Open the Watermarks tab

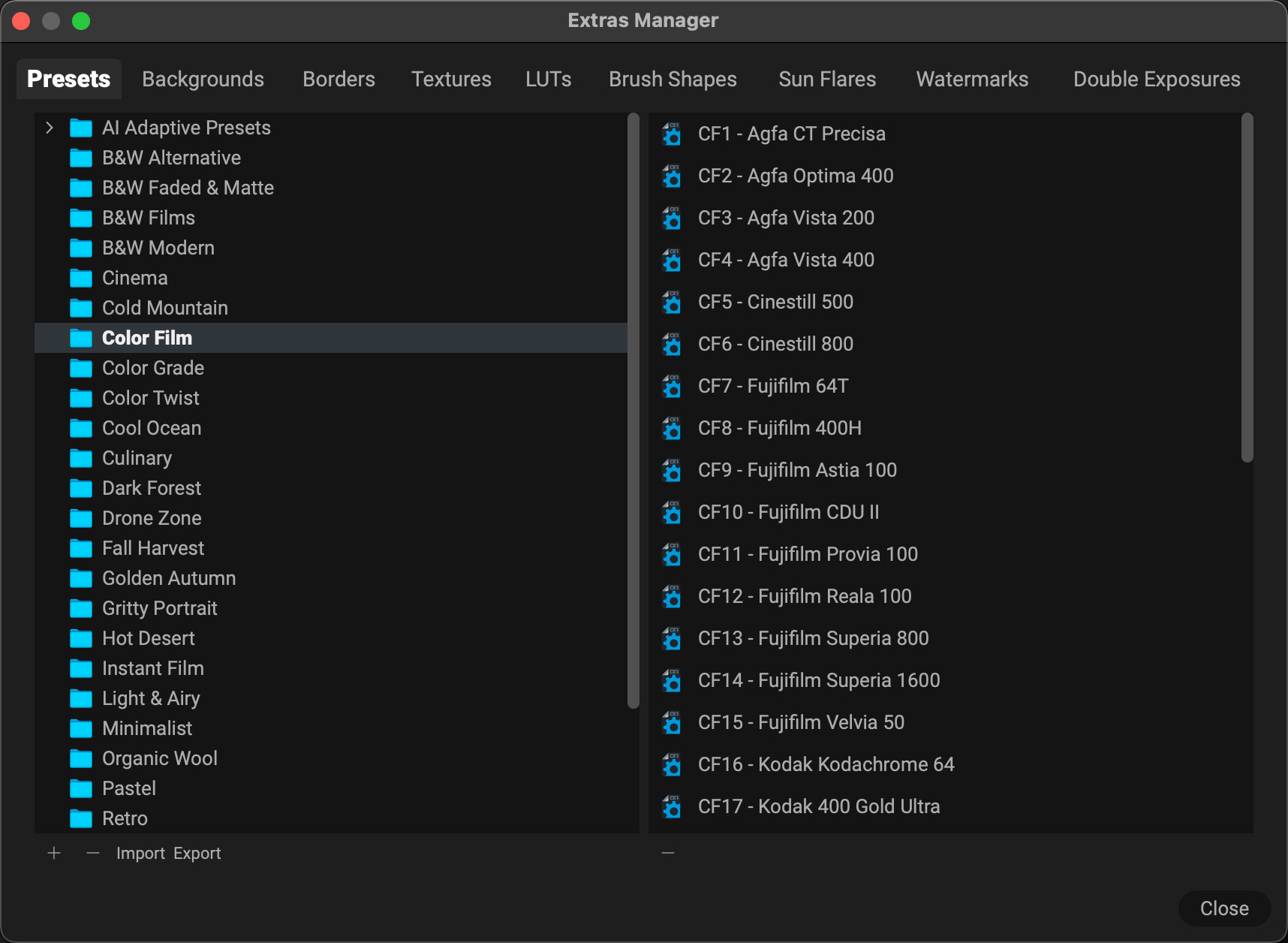point(972,79)
